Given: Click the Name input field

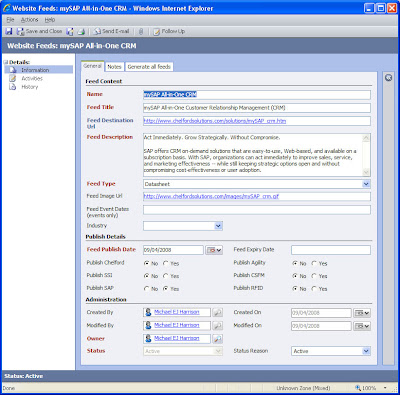Looking at the screenshot, I should pyautogui.click(x=257, y=95).
